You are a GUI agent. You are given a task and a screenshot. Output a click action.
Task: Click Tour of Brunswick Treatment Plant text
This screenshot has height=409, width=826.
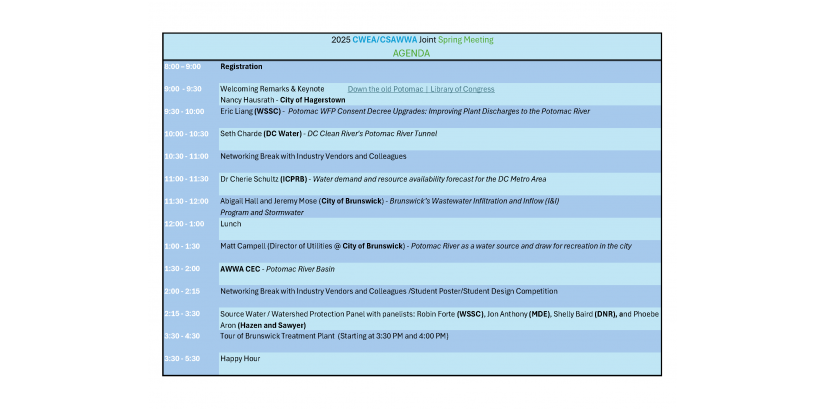point(335,336)
